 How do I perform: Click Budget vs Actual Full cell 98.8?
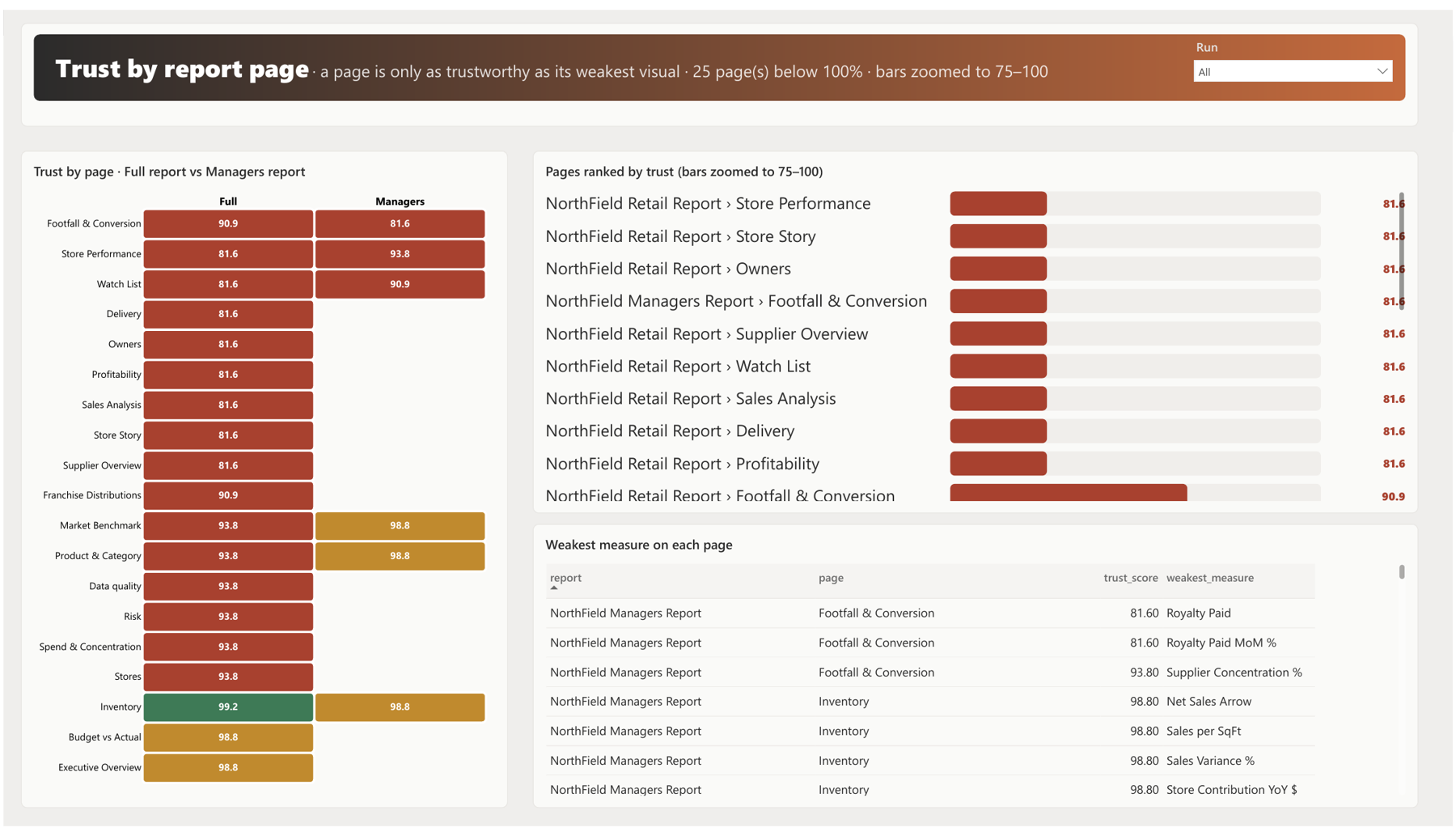pos(228,737)
